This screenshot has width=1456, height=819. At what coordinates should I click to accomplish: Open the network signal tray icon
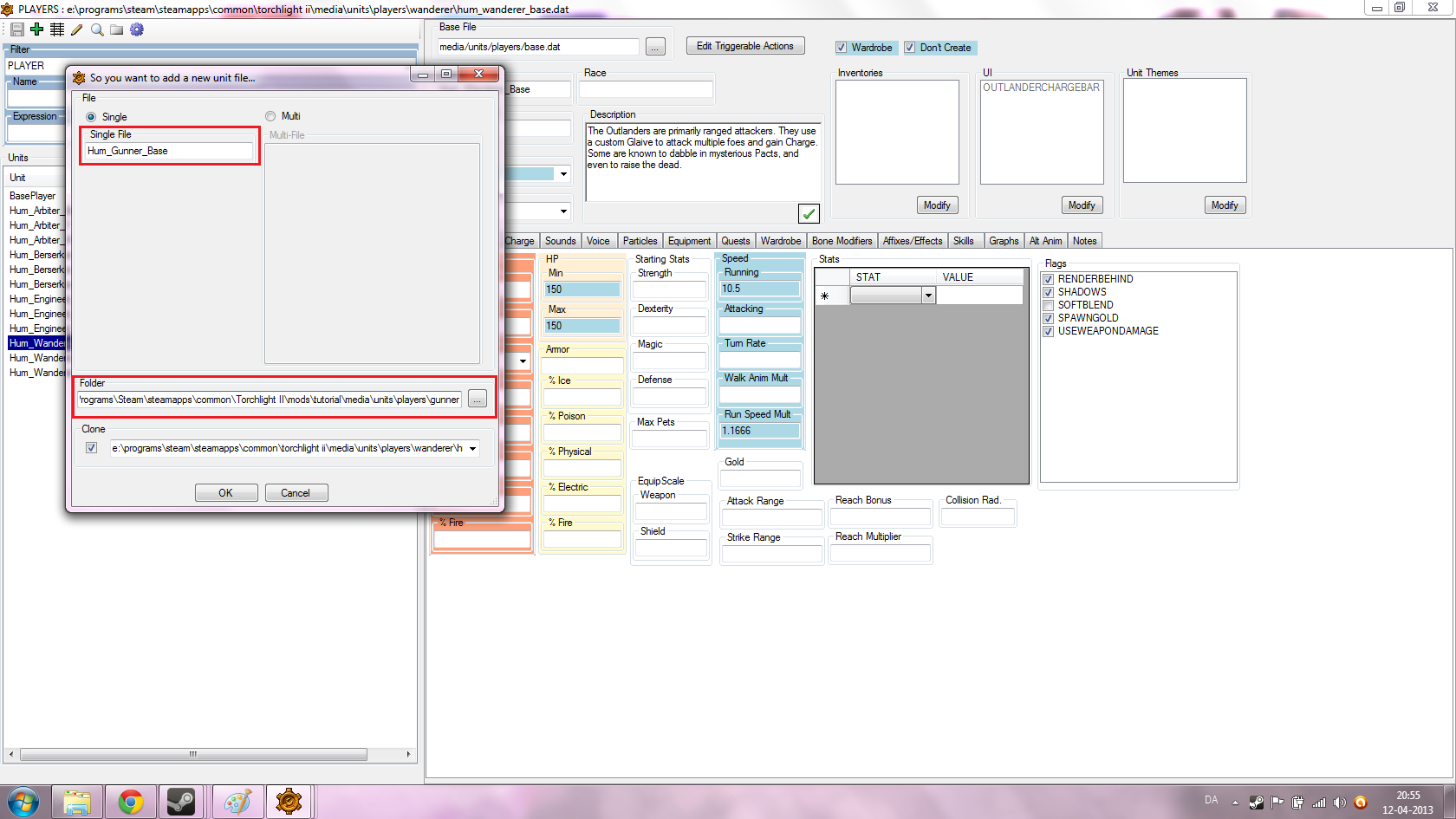point(1318,802)
